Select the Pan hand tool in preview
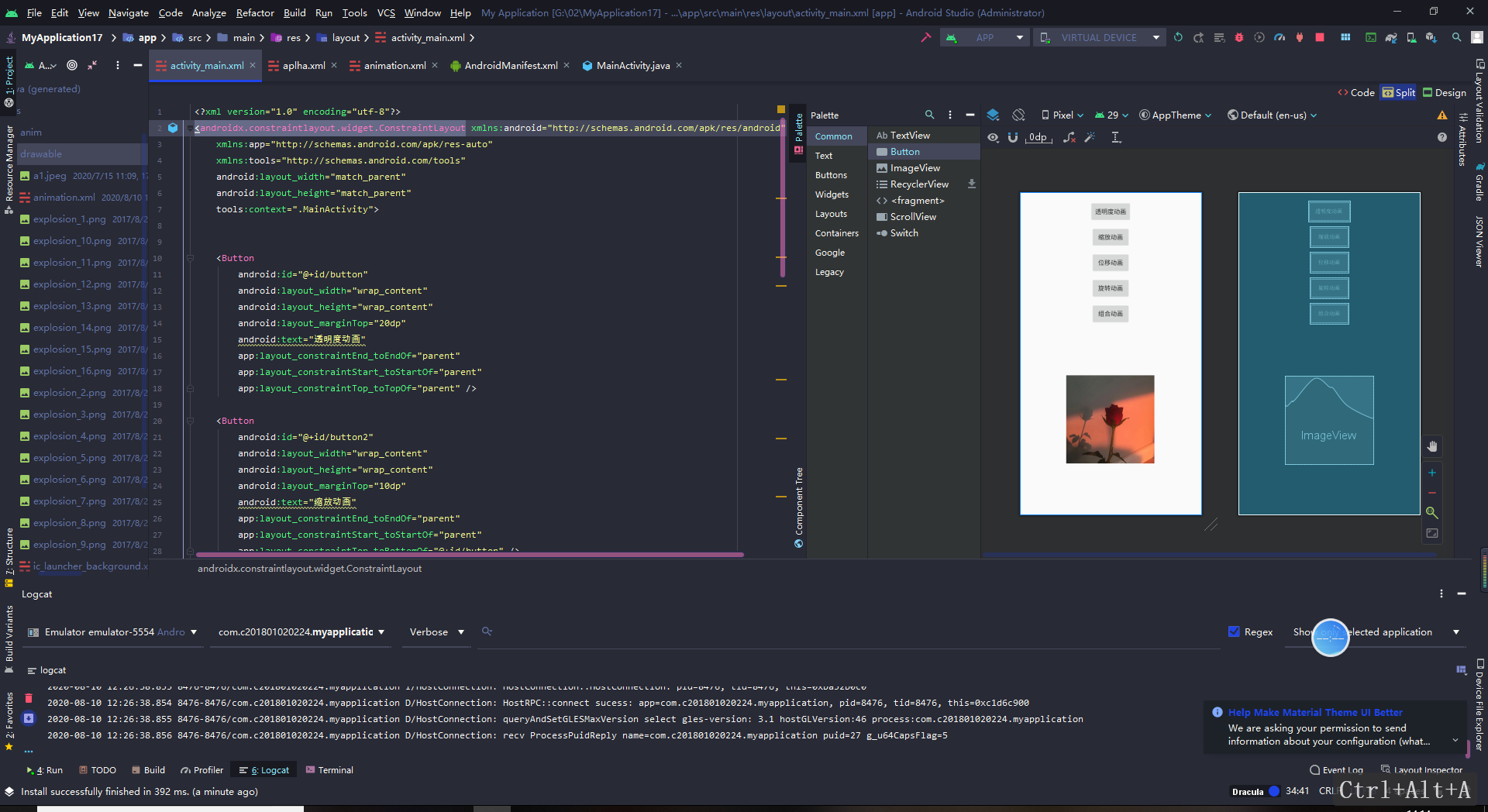The height and width of the screenshot is (812, 1488). coord(1432,446)
